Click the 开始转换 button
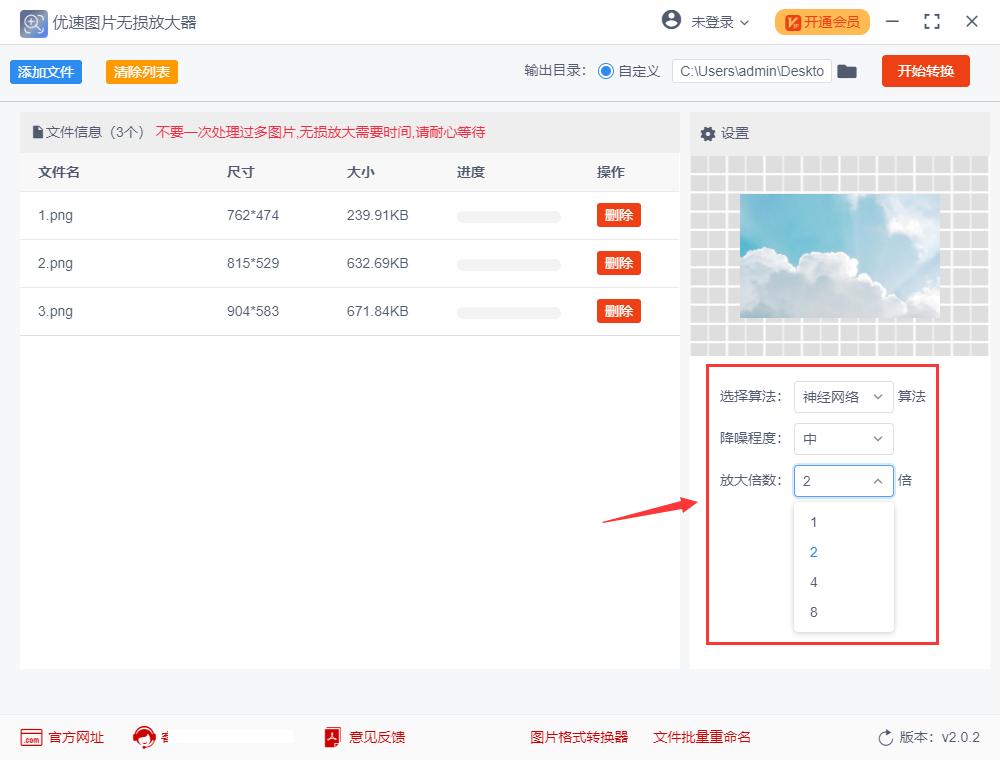Screen dimensions: 1000x760 pyautogui.click(x=925, y=71)
